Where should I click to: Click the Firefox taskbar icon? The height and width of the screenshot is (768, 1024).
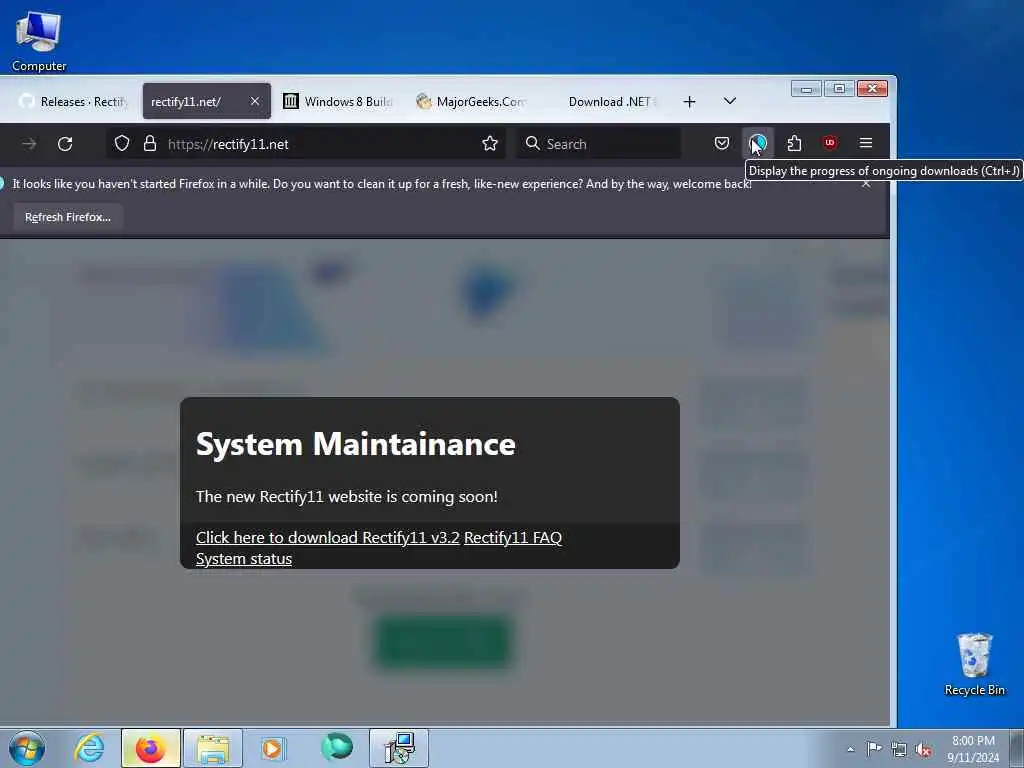151,748
